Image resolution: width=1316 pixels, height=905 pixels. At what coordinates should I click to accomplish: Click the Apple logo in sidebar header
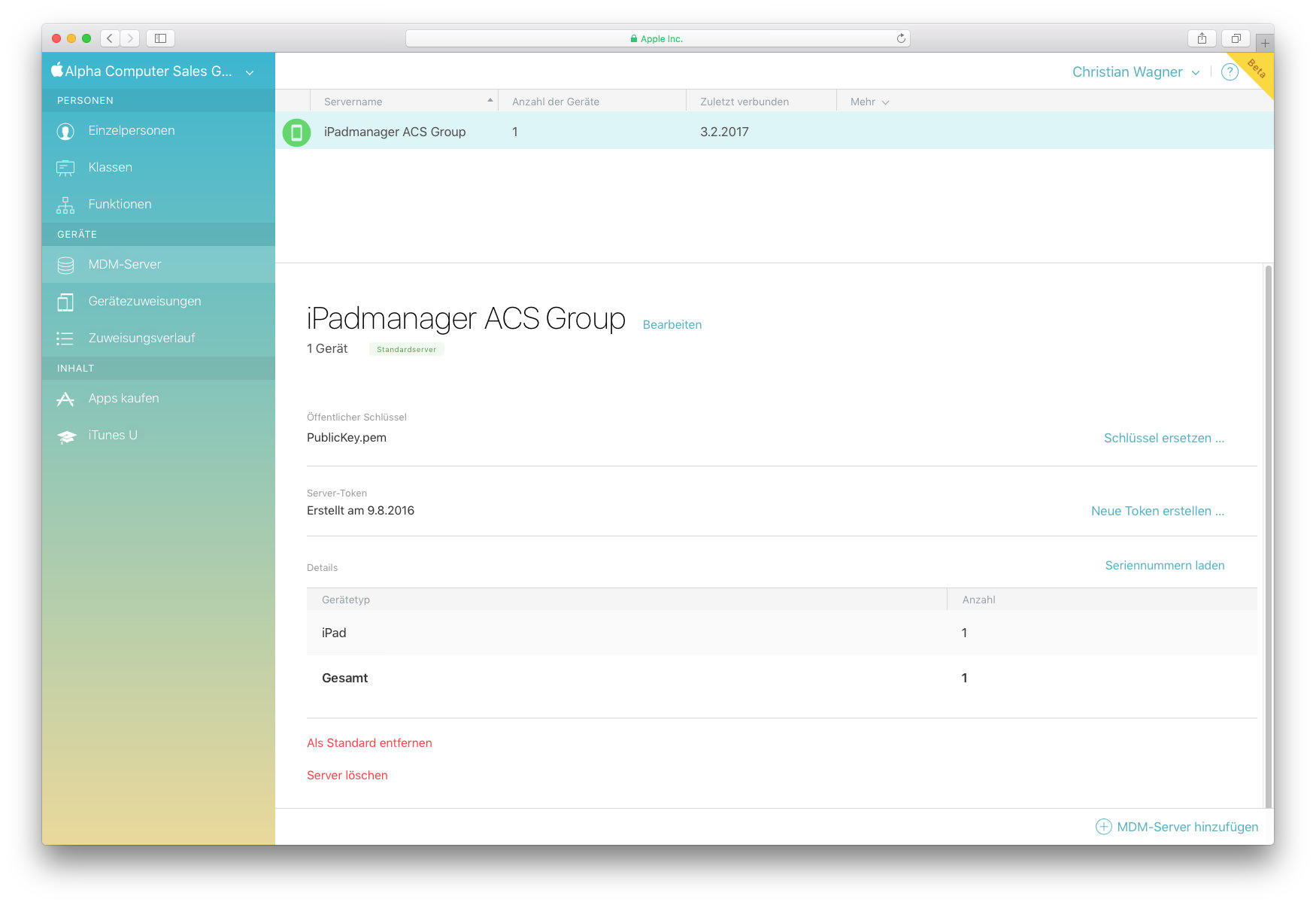56,70
